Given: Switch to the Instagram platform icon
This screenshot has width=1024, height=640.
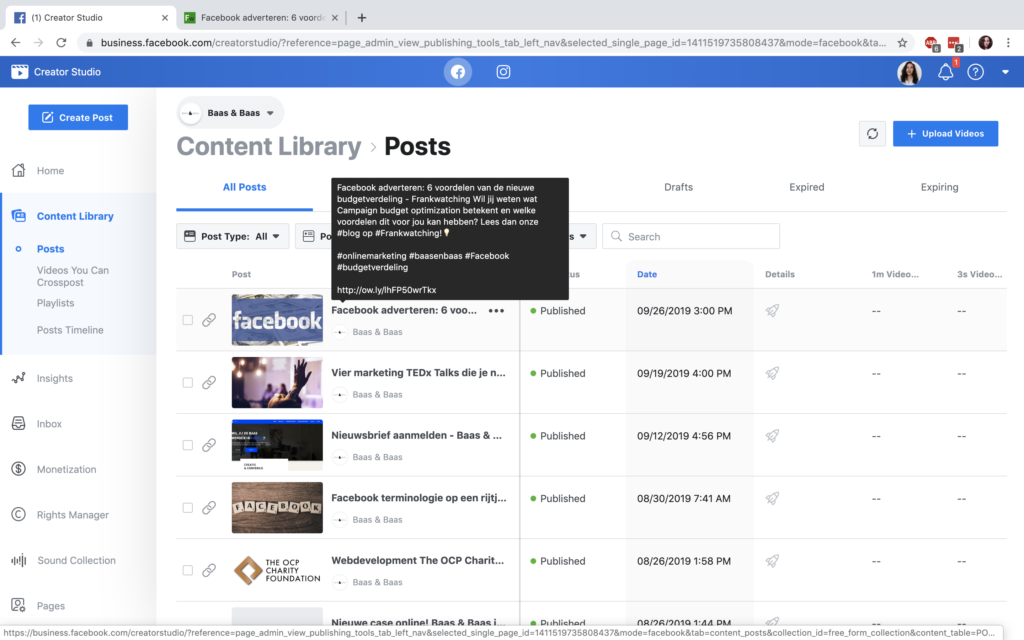Looking at the screenshot, I should pyautogui.click(x=503, y=72).
